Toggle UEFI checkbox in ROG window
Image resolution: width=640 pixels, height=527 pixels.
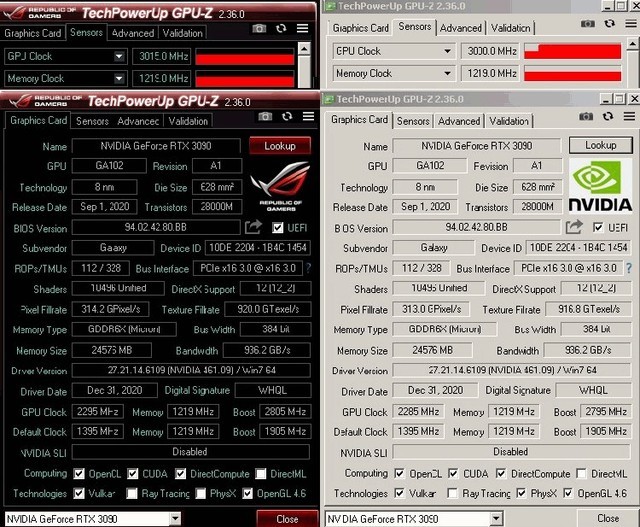coord(278,228)
